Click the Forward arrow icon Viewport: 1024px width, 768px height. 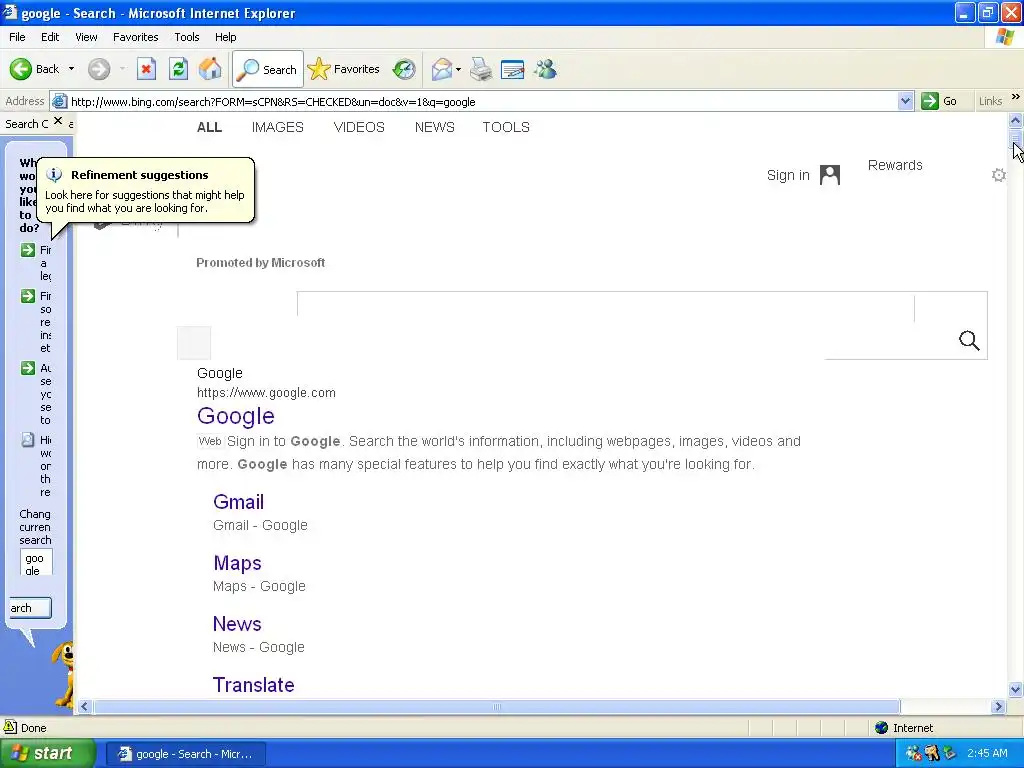(99, 69)
